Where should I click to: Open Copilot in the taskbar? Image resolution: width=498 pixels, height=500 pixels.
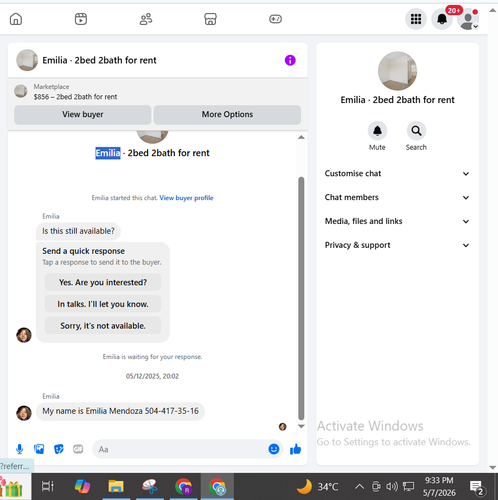[x=82, y=486]
